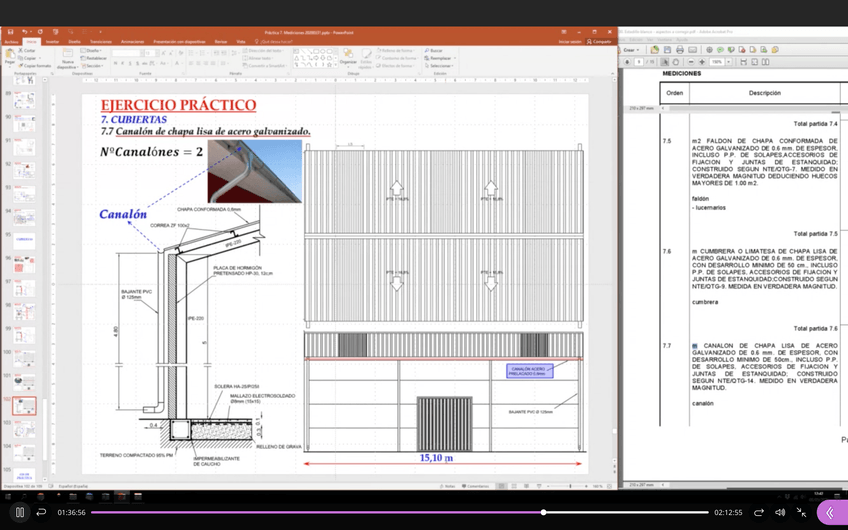Image resolution: width=848 pixels, height=530 pixels.
Task: Select the Acrobat hand pan tool
Action: pos(673,62)
